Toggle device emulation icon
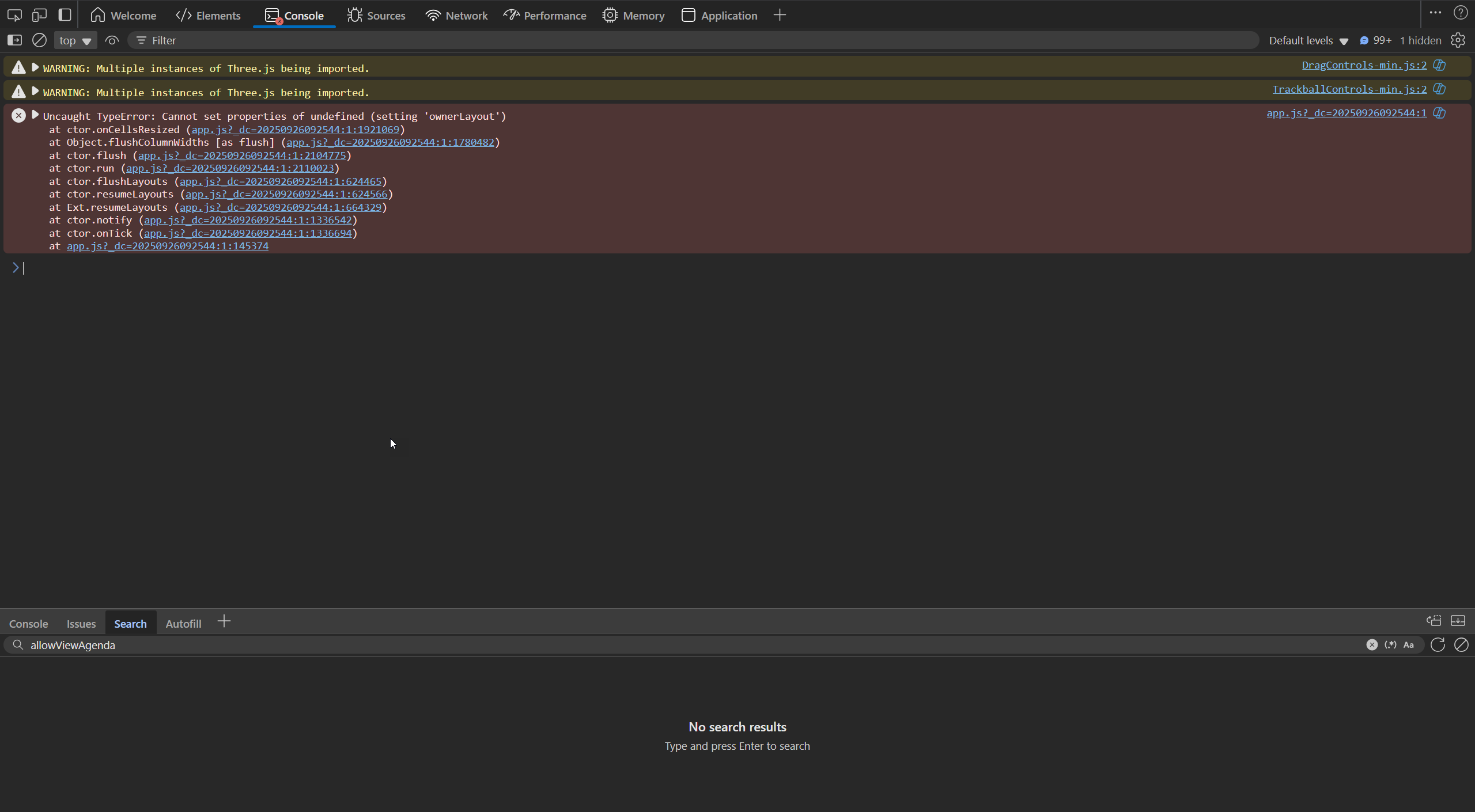The width and height of the screenshot is (1475, 812). click(x=39, y=16)
